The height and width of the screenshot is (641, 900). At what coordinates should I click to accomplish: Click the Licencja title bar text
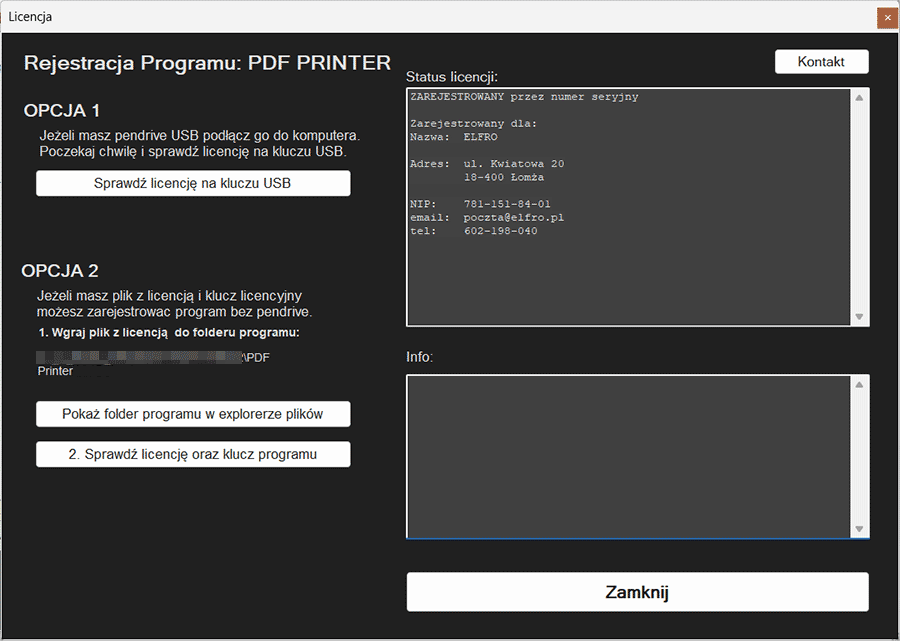coord(30,17)
